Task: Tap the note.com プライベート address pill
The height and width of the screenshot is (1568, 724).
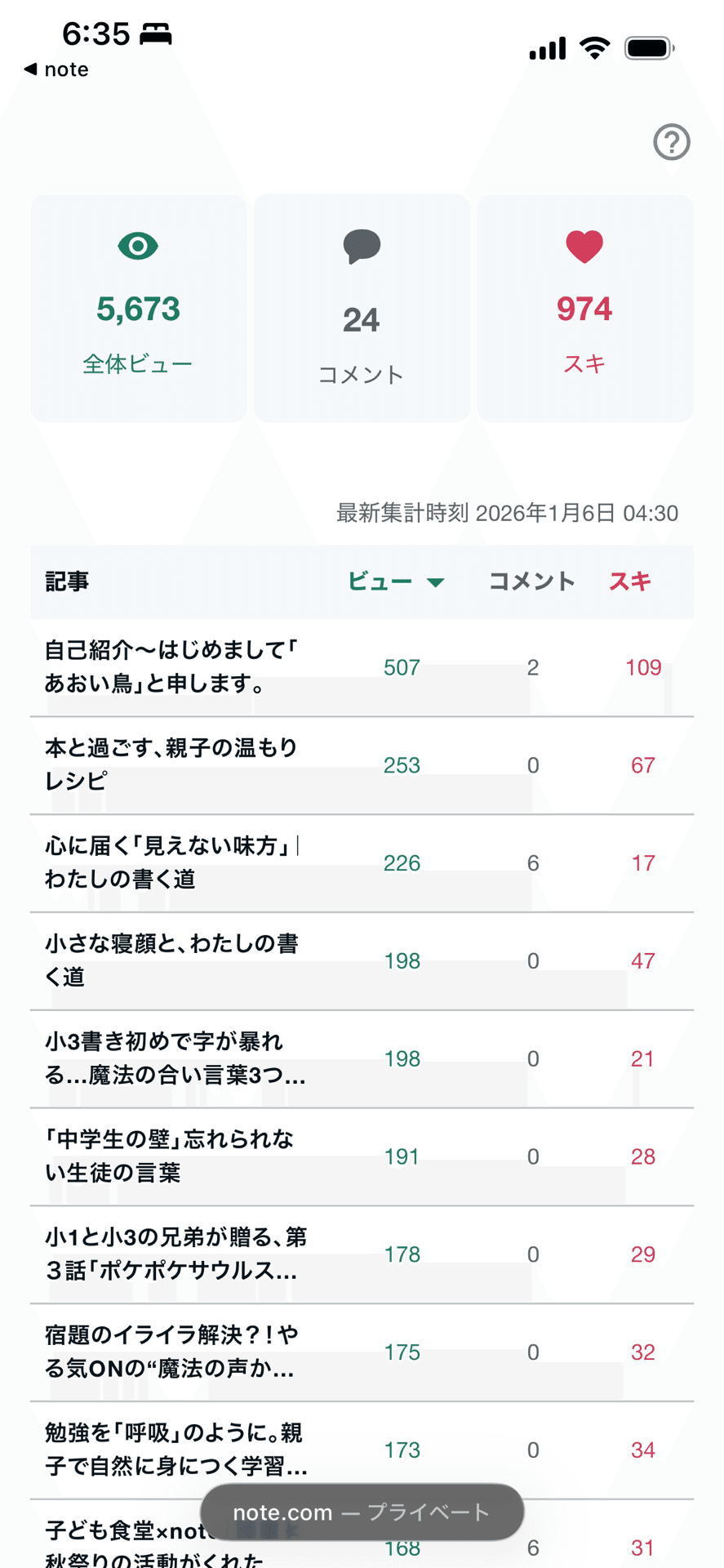Action: (x=362, y=1512)
